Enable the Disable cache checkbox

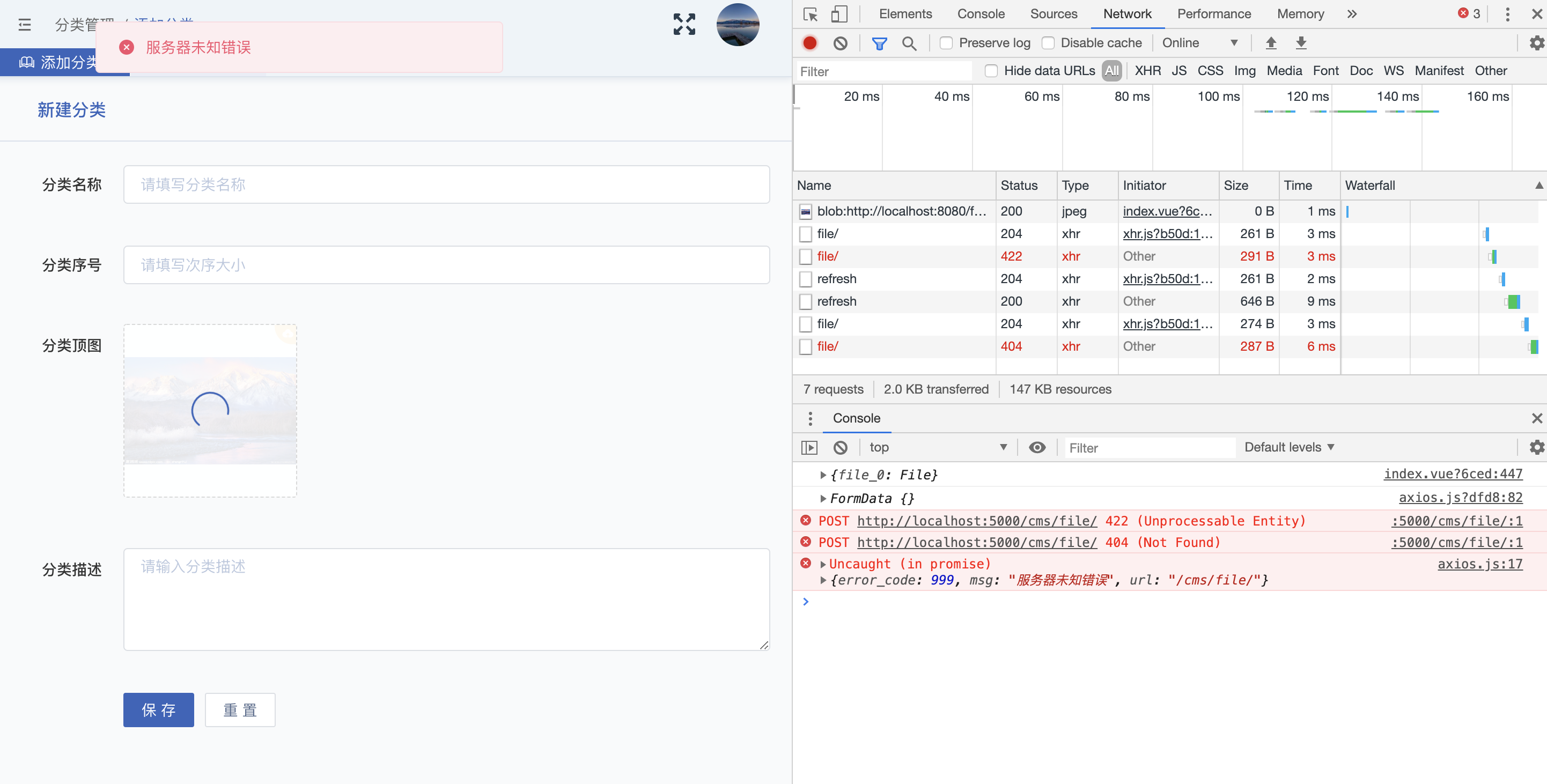1049,42
